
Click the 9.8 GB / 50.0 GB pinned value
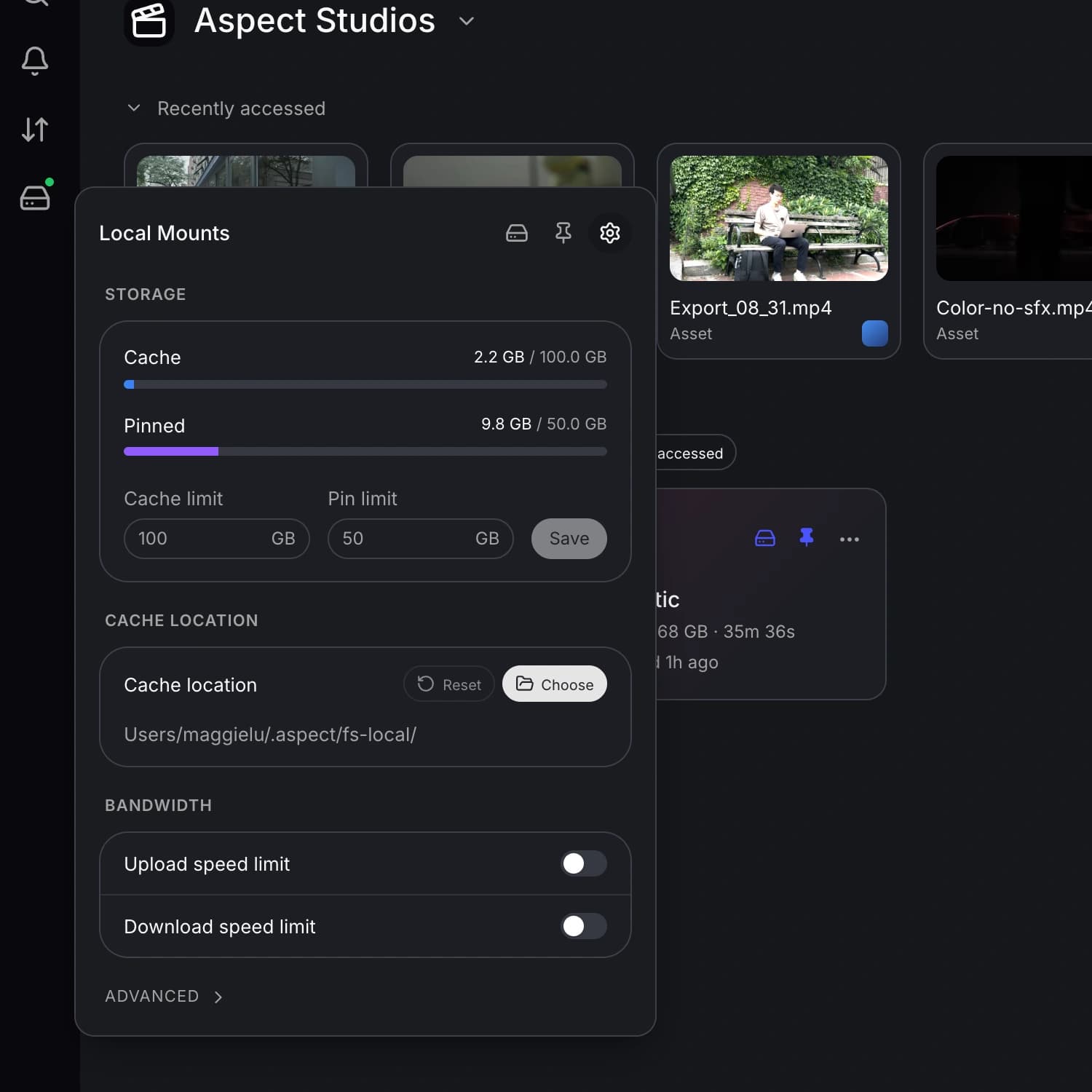click(x=544, y=424)
